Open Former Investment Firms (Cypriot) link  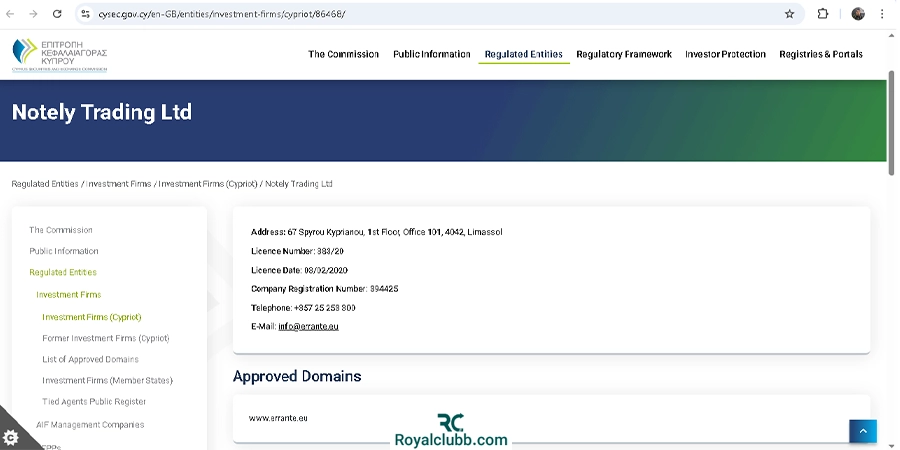(105, 338)
